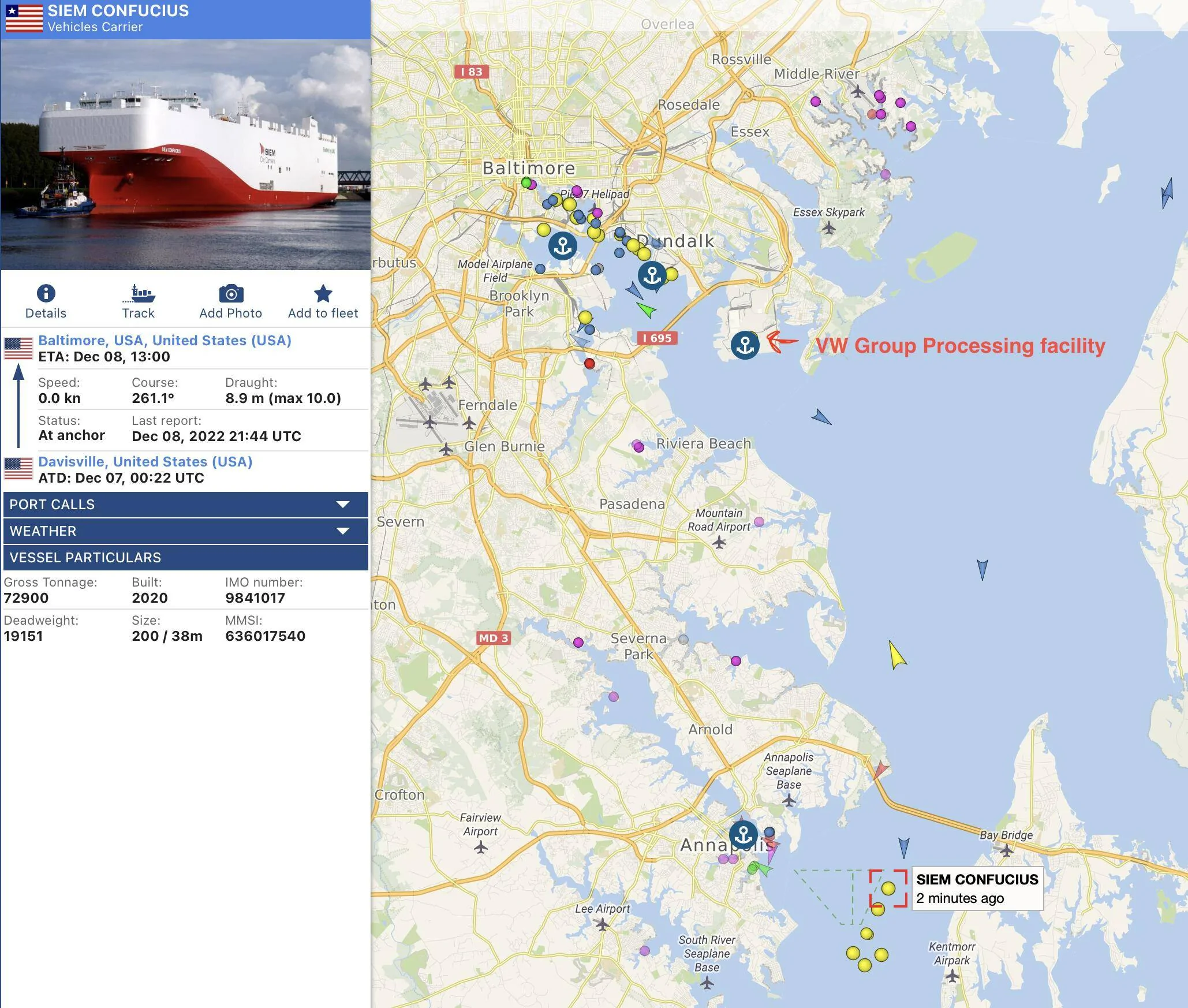
Task: Select the red arrow vessel near Bay Bridge span
Action: pyautogui.click(x=879, y=770)
